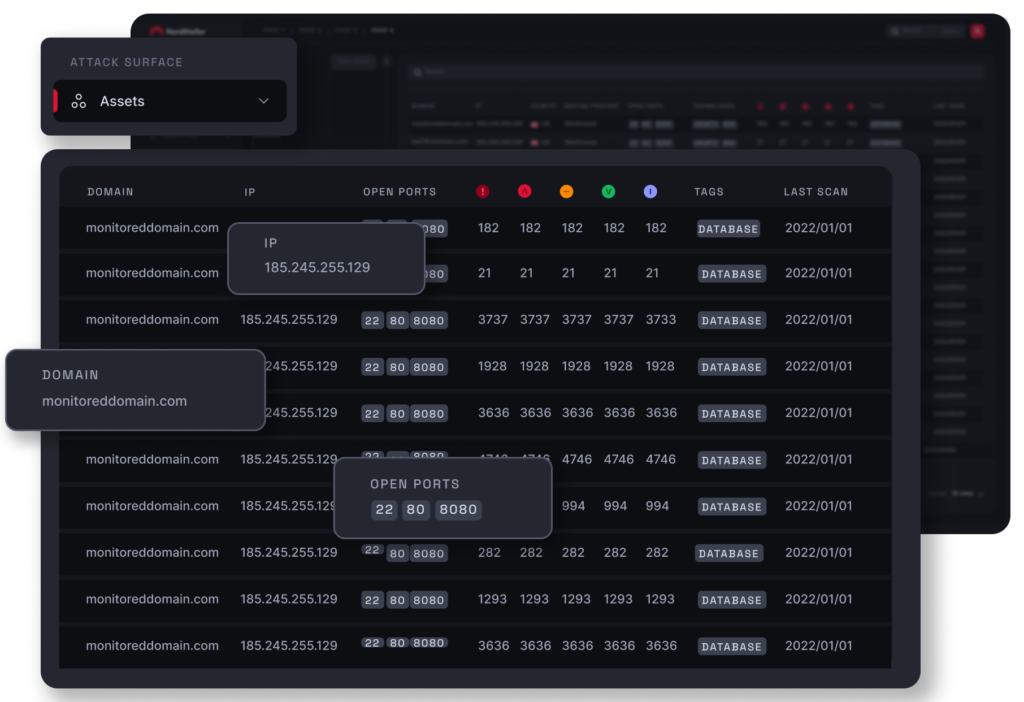Click the orange severity column icon
This screenshot has height=702, width=1024.
pyautogui.click(x=567, y=191)
